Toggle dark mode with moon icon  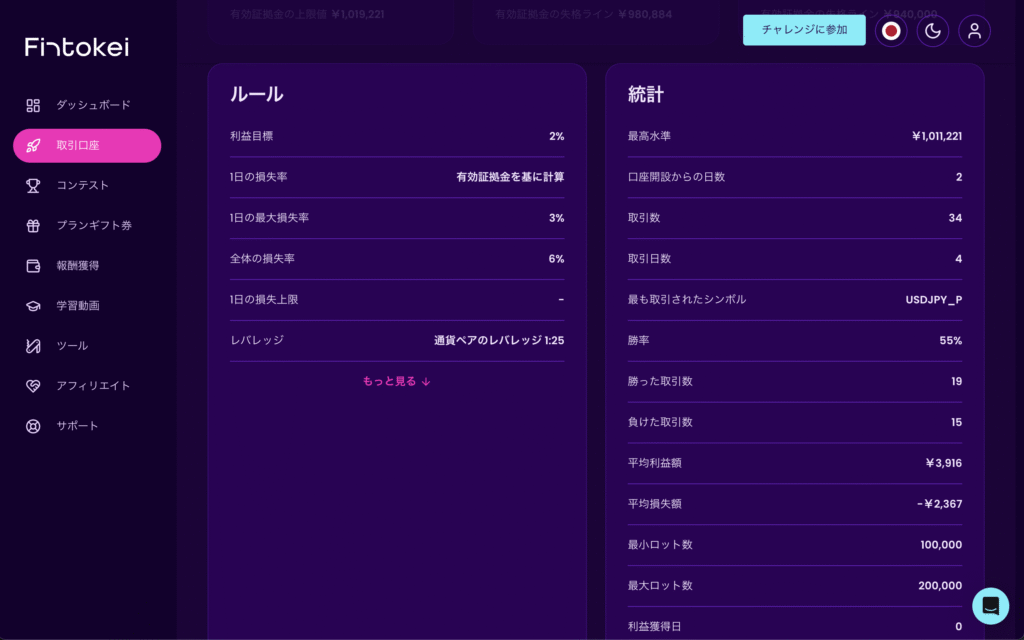(x=932, y=30)
